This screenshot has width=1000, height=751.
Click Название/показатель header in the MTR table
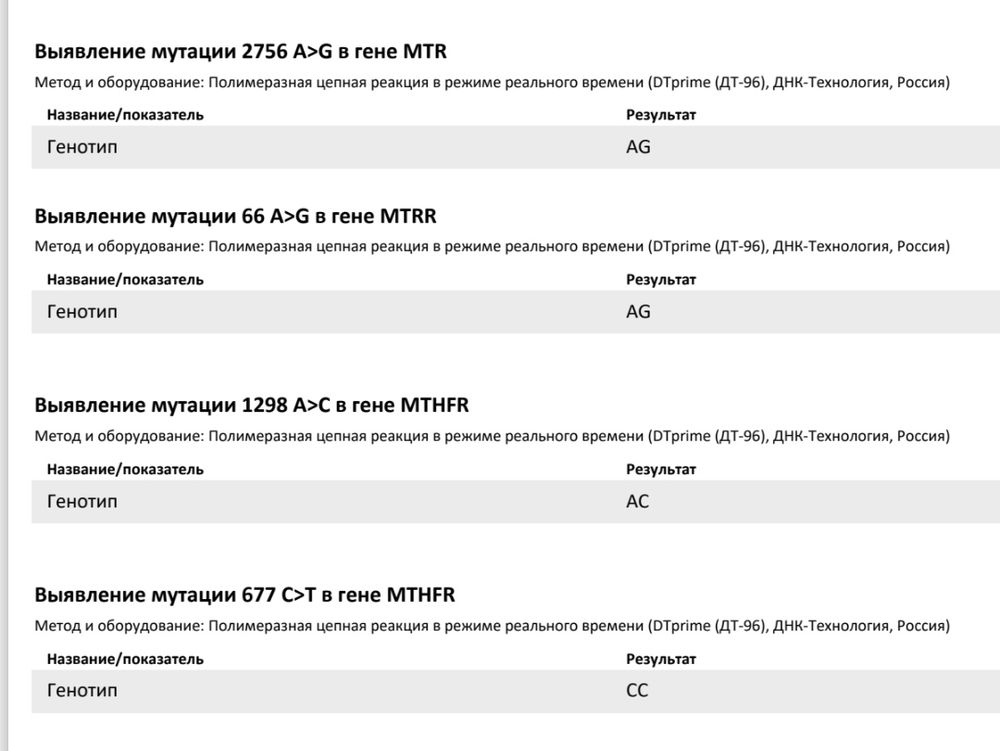[x=125, y=115]
